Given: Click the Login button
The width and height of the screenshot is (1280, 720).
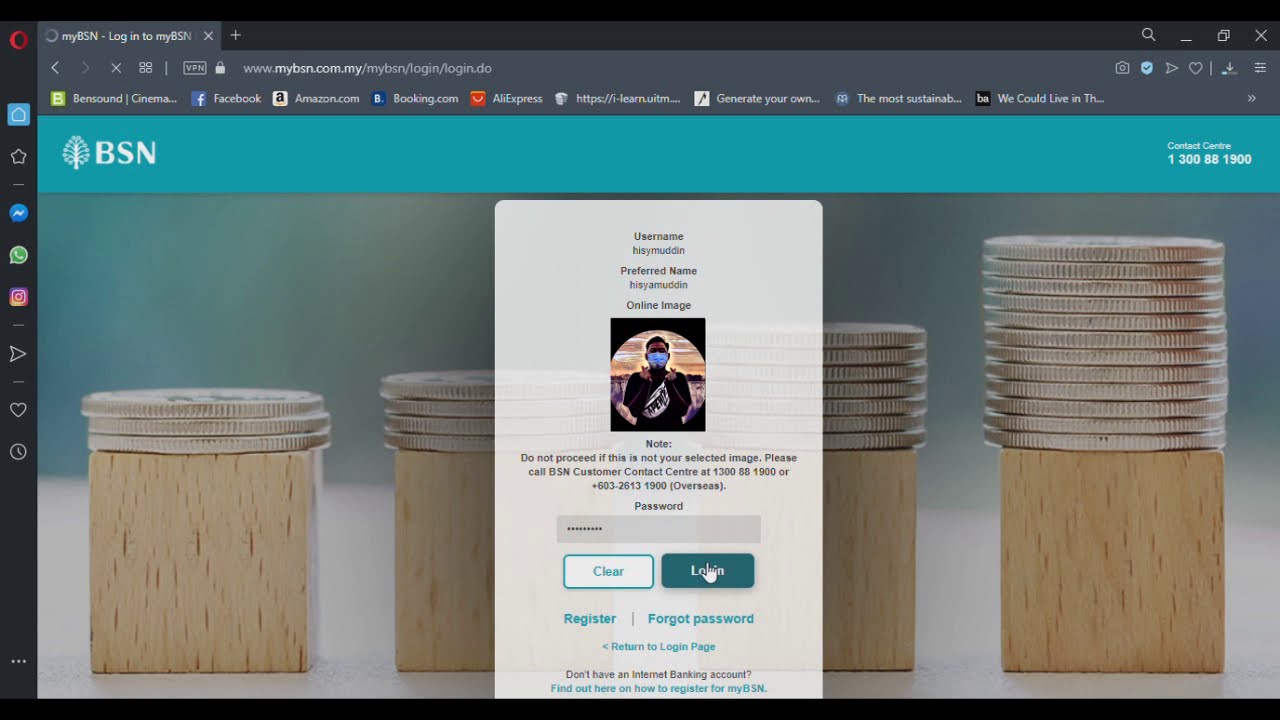Looking at the screenshot, I should click(707, 571).
